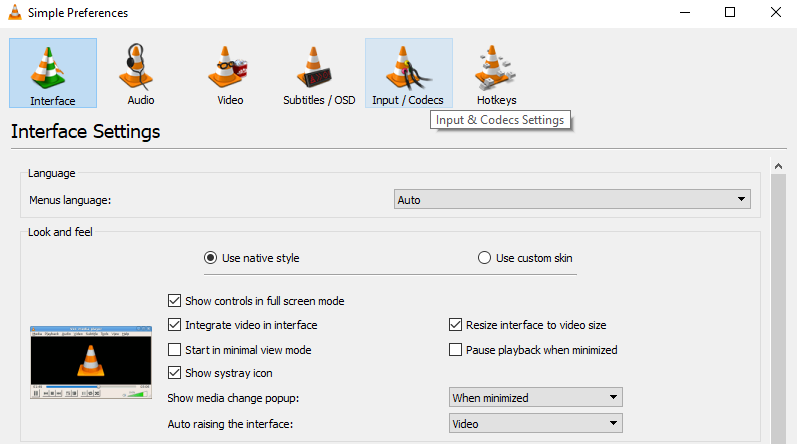Close the Simple Preferences window
The height and width of the screenshot is (444, 797).
(775, 12)
